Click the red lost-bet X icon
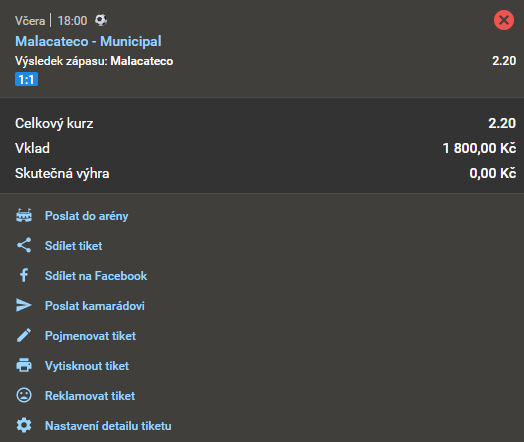This screenshot has height=442, width=524. point(504,20)
